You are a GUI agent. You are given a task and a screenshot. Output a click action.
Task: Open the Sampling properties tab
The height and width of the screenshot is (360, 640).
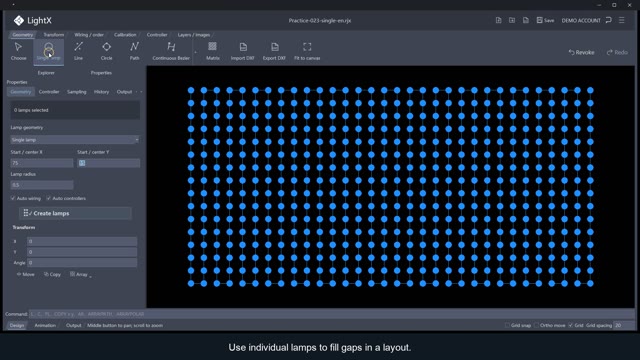pyautogui.click(x=77, y=92)
